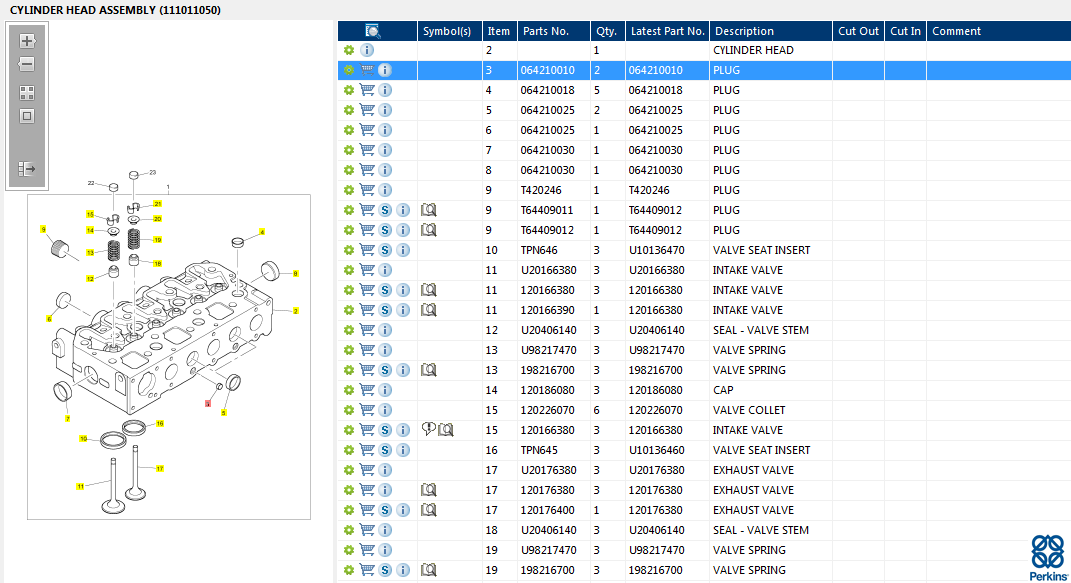
Task: Click the CYLINDER HEAD ASSEMBLY title
Action: (x=115, y=10)
